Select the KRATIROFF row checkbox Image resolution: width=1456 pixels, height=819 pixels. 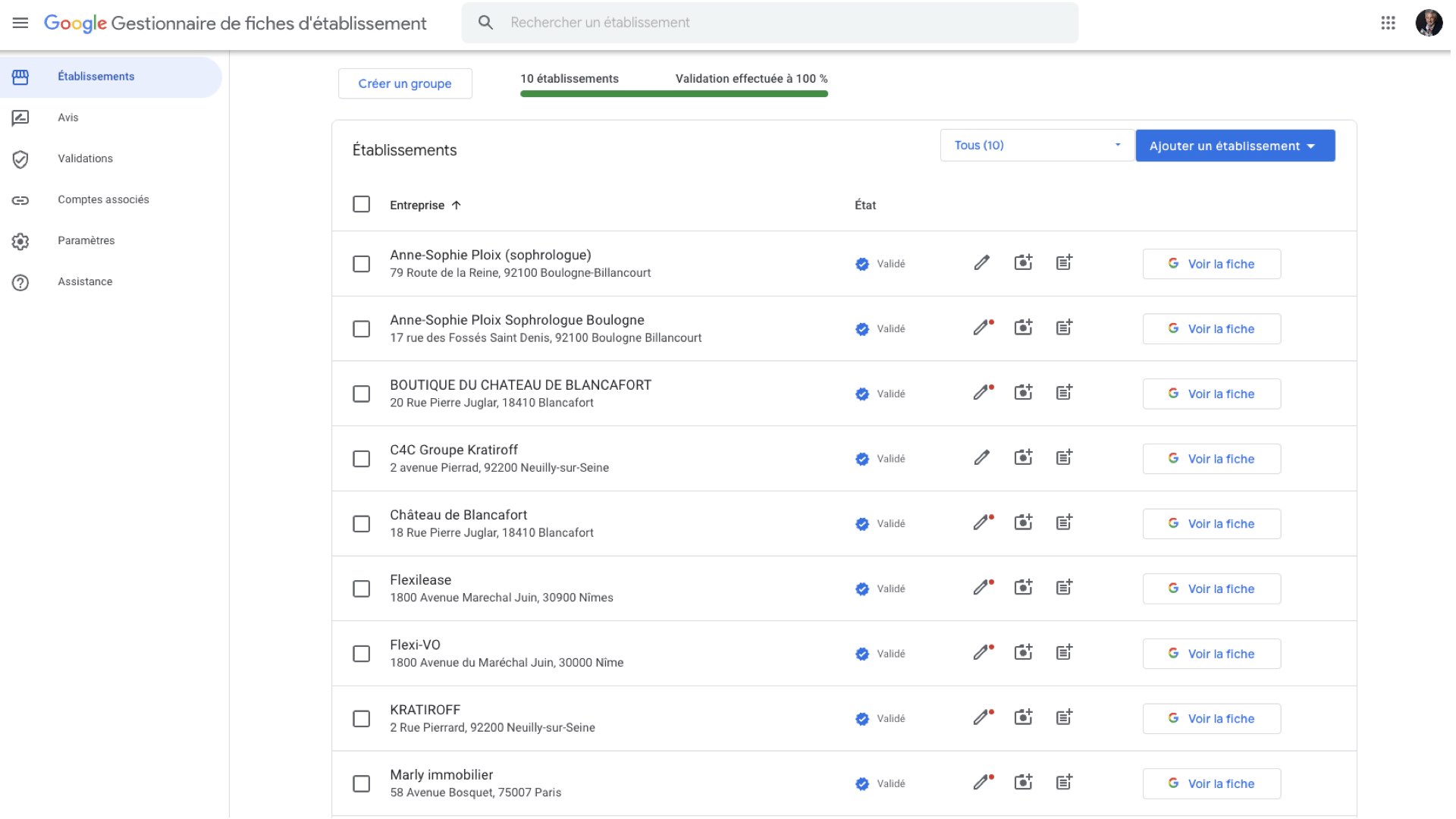(362, 719)
